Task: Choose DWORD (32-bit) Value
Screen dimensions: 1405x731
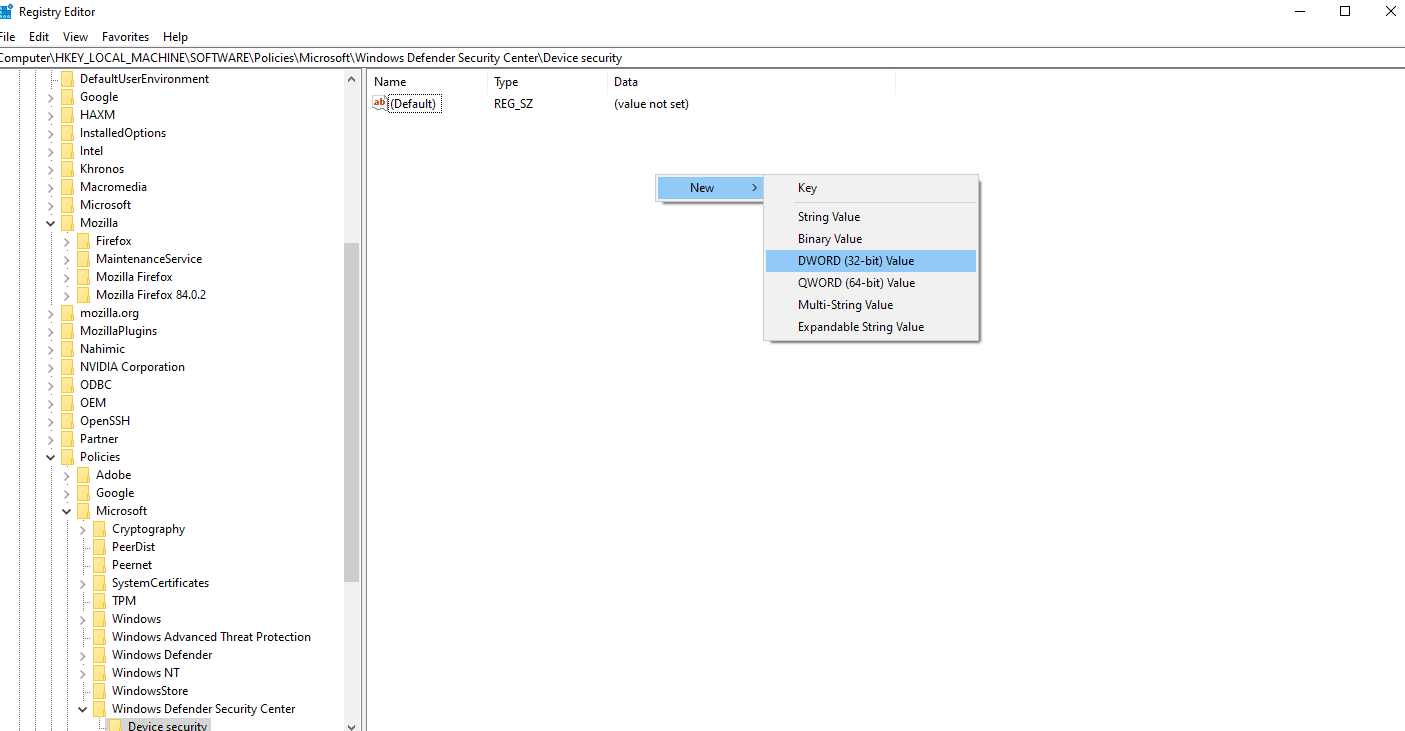Action: coord(871,261)
